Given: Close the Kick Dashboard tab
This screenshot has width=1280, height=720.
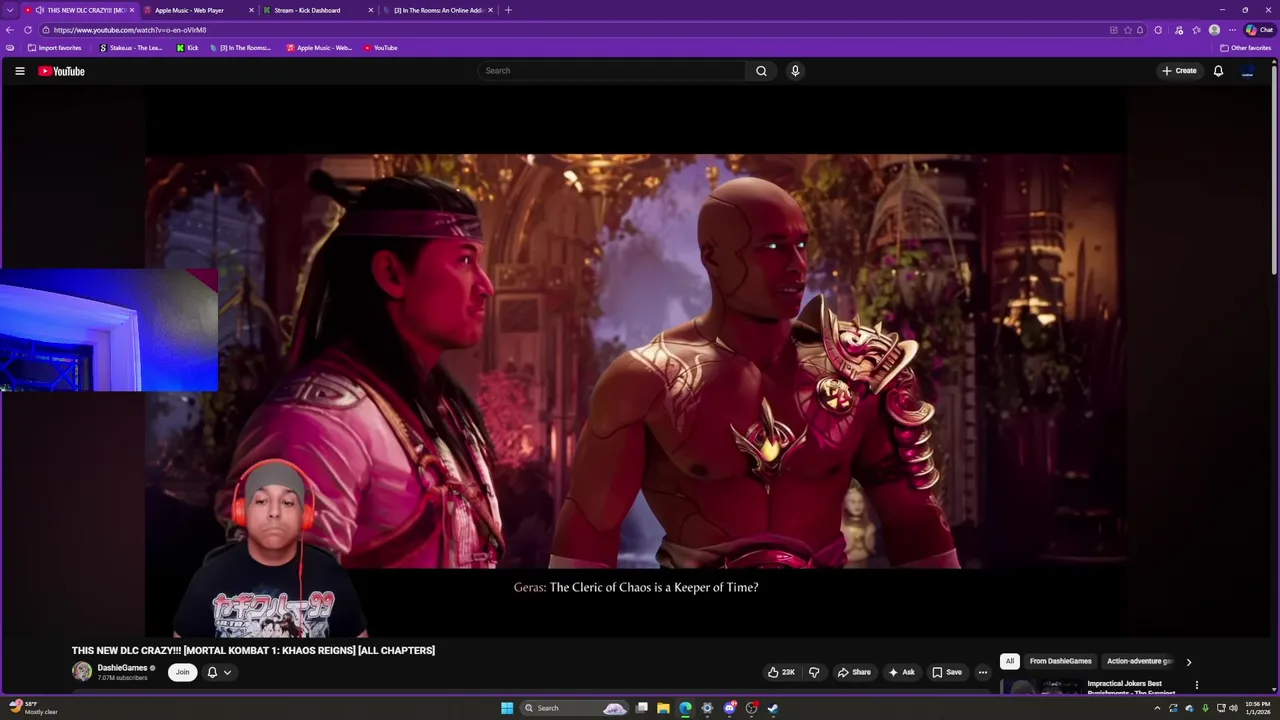Looking at the screenshot, I should (371, 10).
